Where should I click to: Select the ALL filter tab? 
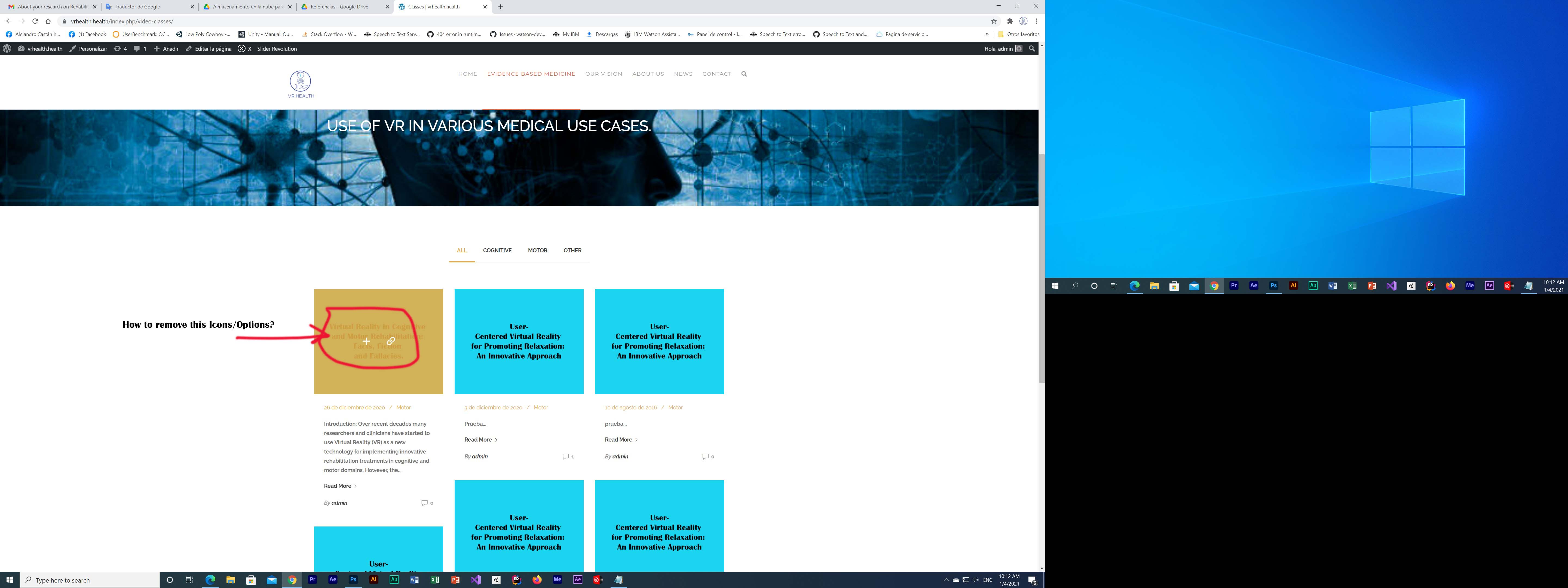click(x=461, y=250)
